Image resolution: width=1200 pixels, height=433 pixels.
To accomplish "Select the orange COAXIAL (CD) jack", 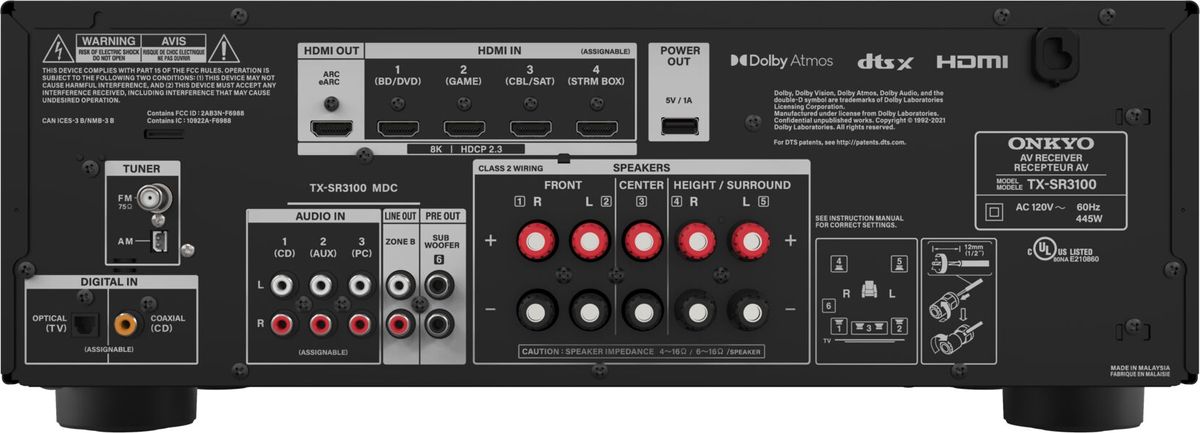I will [x=125, y=322].
